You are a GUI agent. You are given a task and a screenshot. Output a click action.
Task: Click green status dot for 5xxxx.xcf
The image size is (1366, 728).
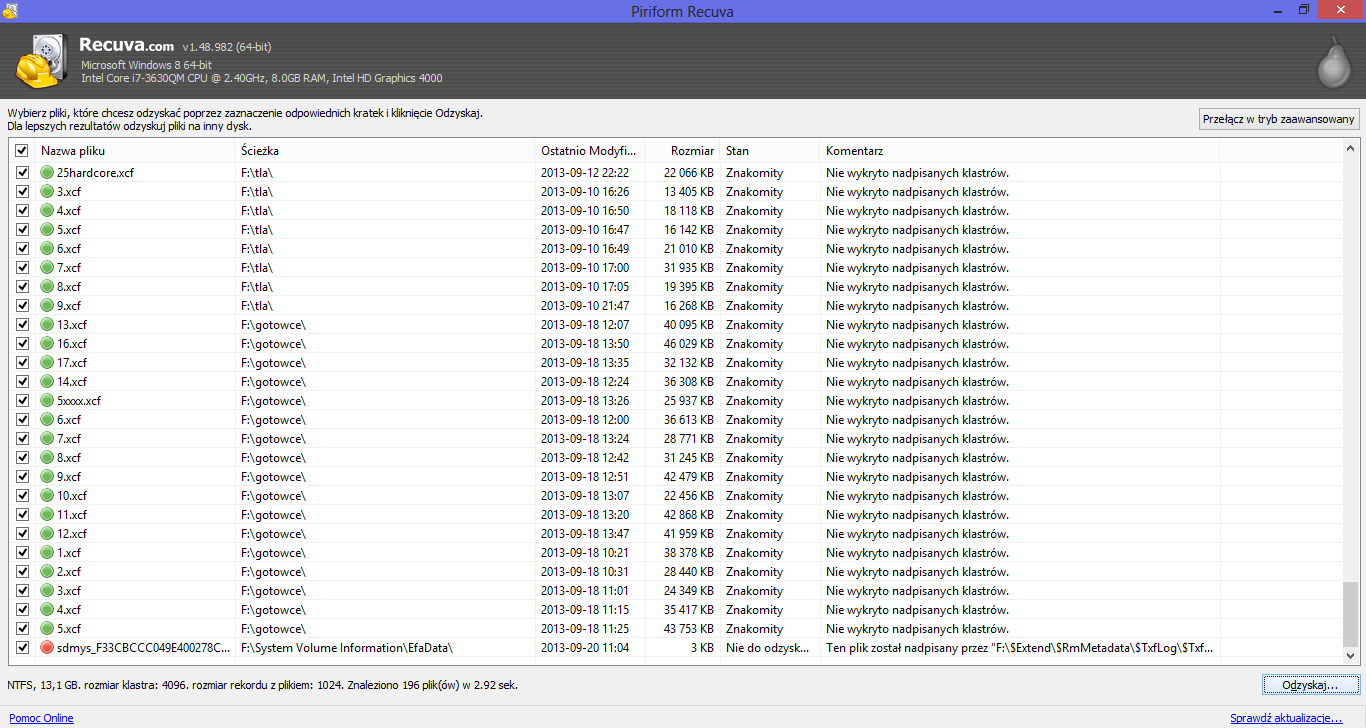(47, 401)
